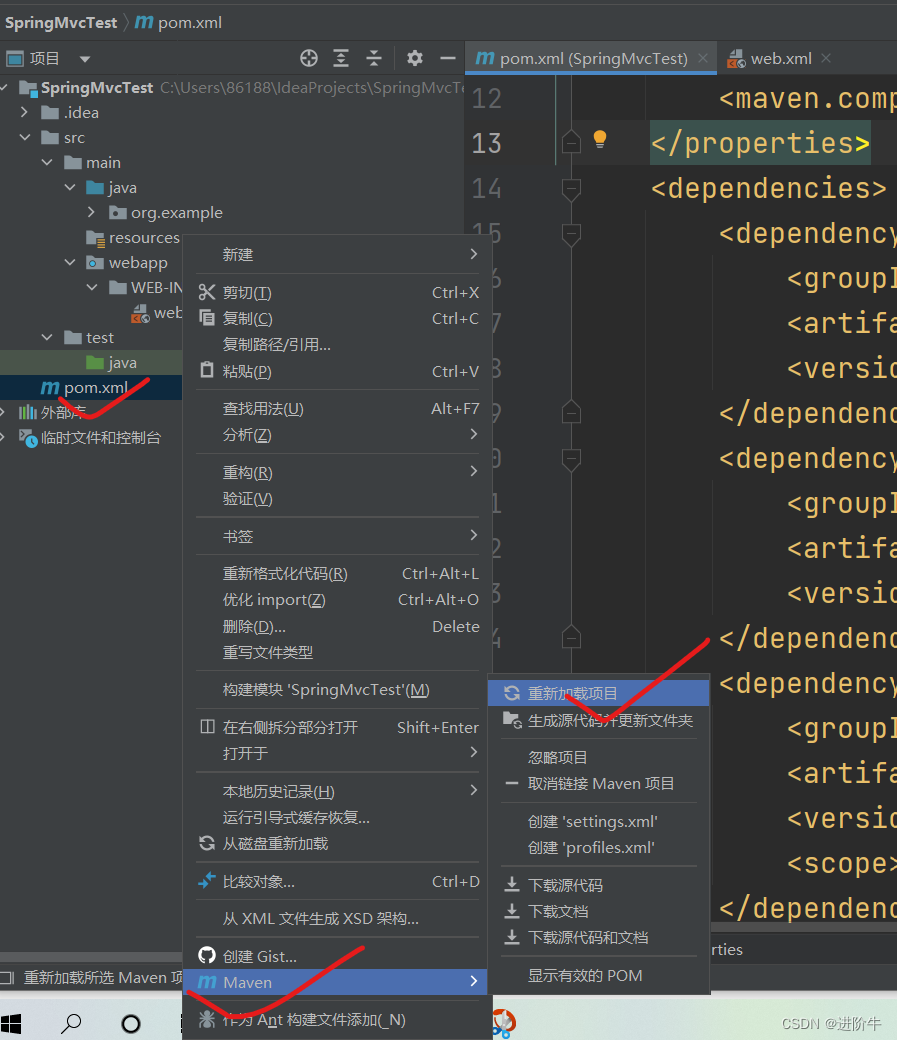Choose 重写文件类型 entry
The height and width of the screenshot is (1040, 897).
(x=338, y=653)
